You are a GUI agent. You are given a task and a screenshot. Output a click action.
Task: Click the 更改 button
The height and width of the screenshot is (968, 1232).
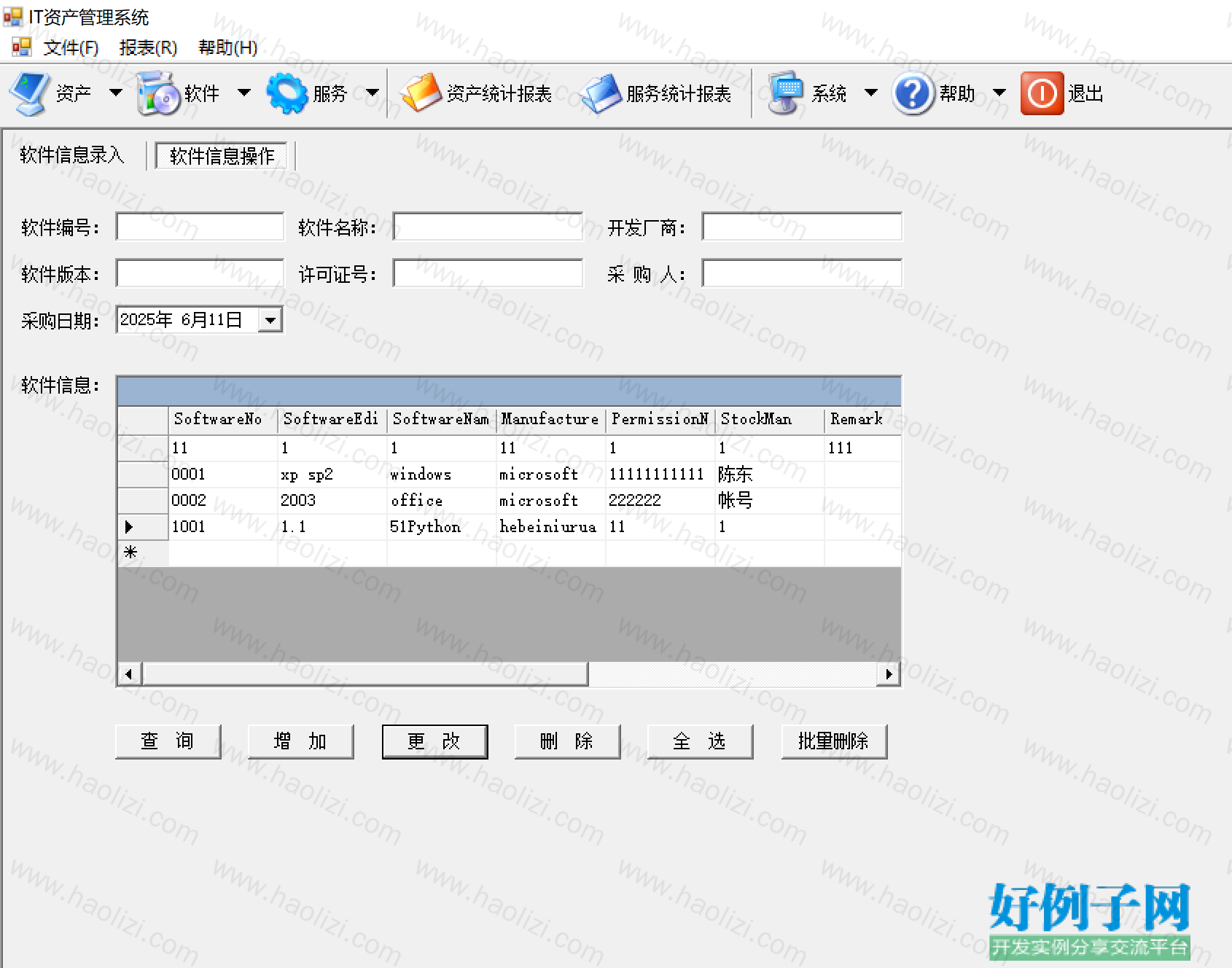coord(434,741)
